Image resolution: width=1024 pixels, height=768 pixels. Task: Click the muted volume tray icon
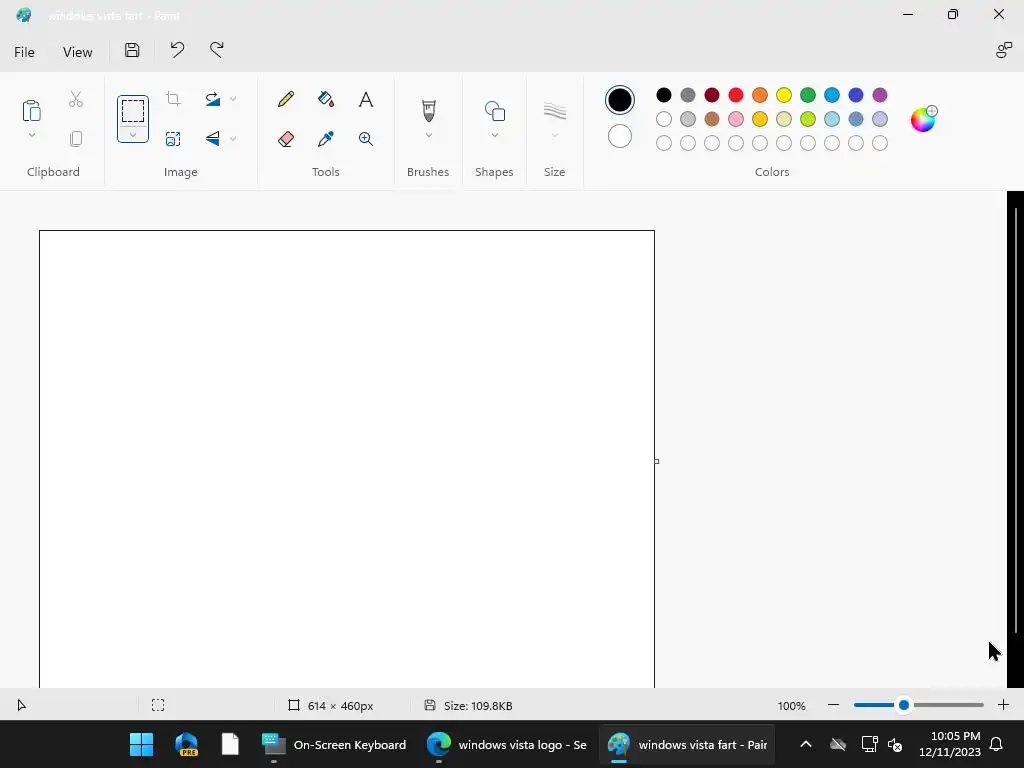(x=895, y=744)
